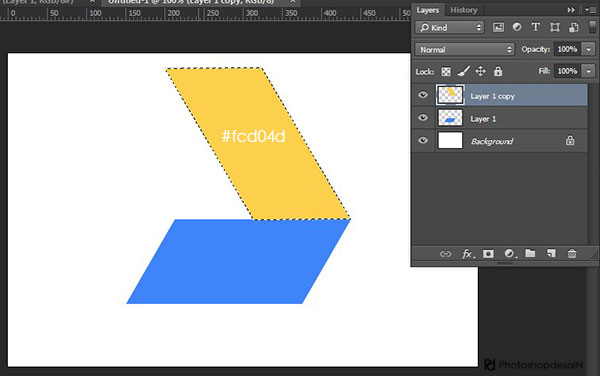This screenshot has width=600, height=376.
Task: Filter layers by pixel layer icon
Action: click(498, 27)
